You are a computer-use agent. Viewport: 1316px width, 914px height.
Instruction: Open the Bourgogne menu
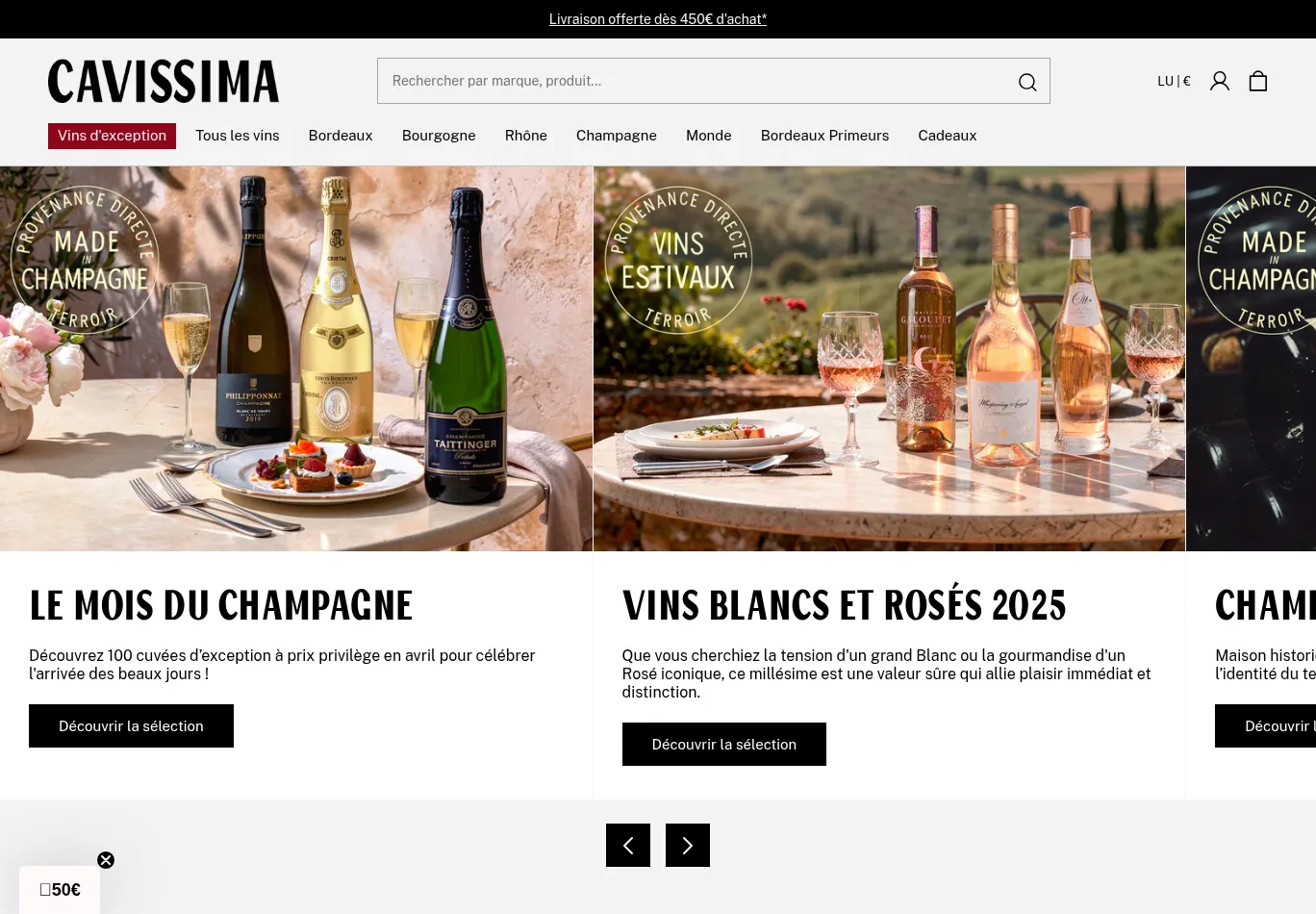click(x=439, y=136)
